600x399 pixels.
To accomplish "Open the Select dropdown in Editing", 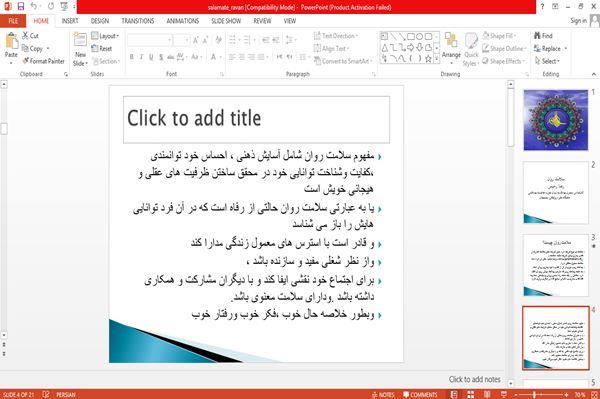I will [548, 61].
